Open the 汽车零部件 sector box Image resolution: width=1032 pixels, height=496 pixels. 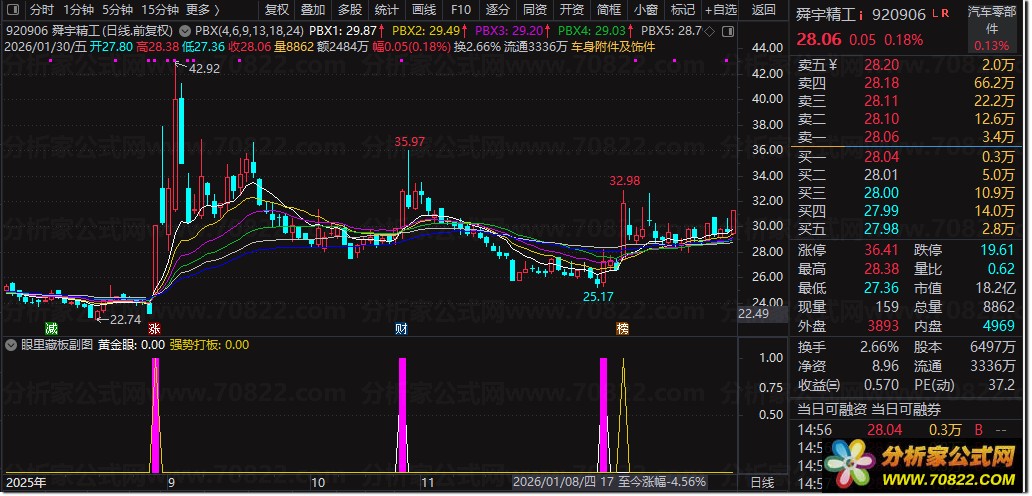992,28
